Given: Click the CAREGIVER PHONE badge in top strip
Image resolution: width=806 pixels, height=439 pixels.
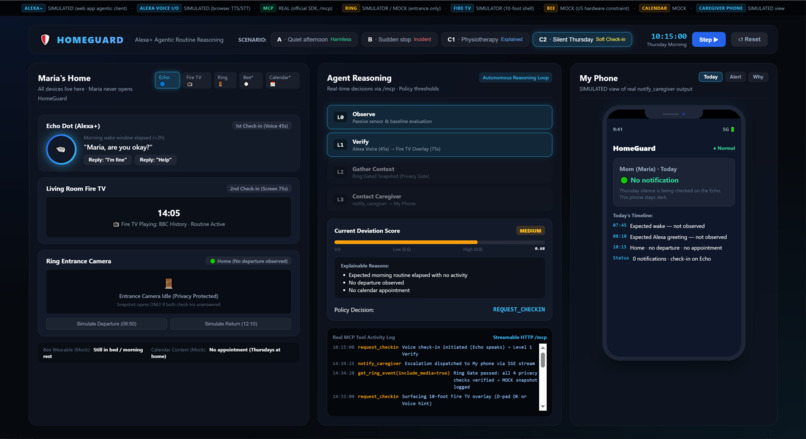Looking at the screenshot, I should point(720,8).
